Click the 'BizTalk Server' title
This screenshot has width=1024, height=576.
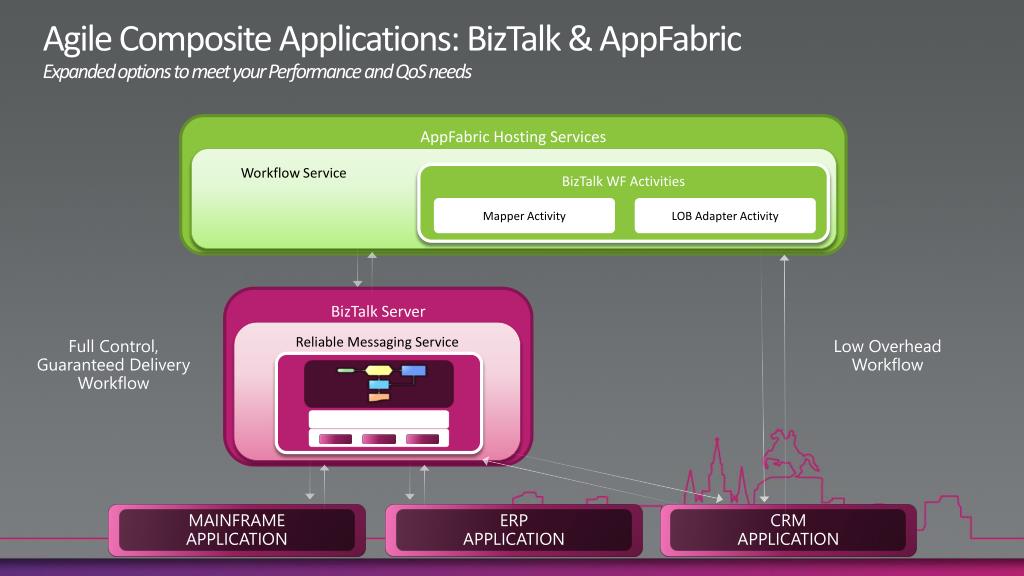point(377,312)
